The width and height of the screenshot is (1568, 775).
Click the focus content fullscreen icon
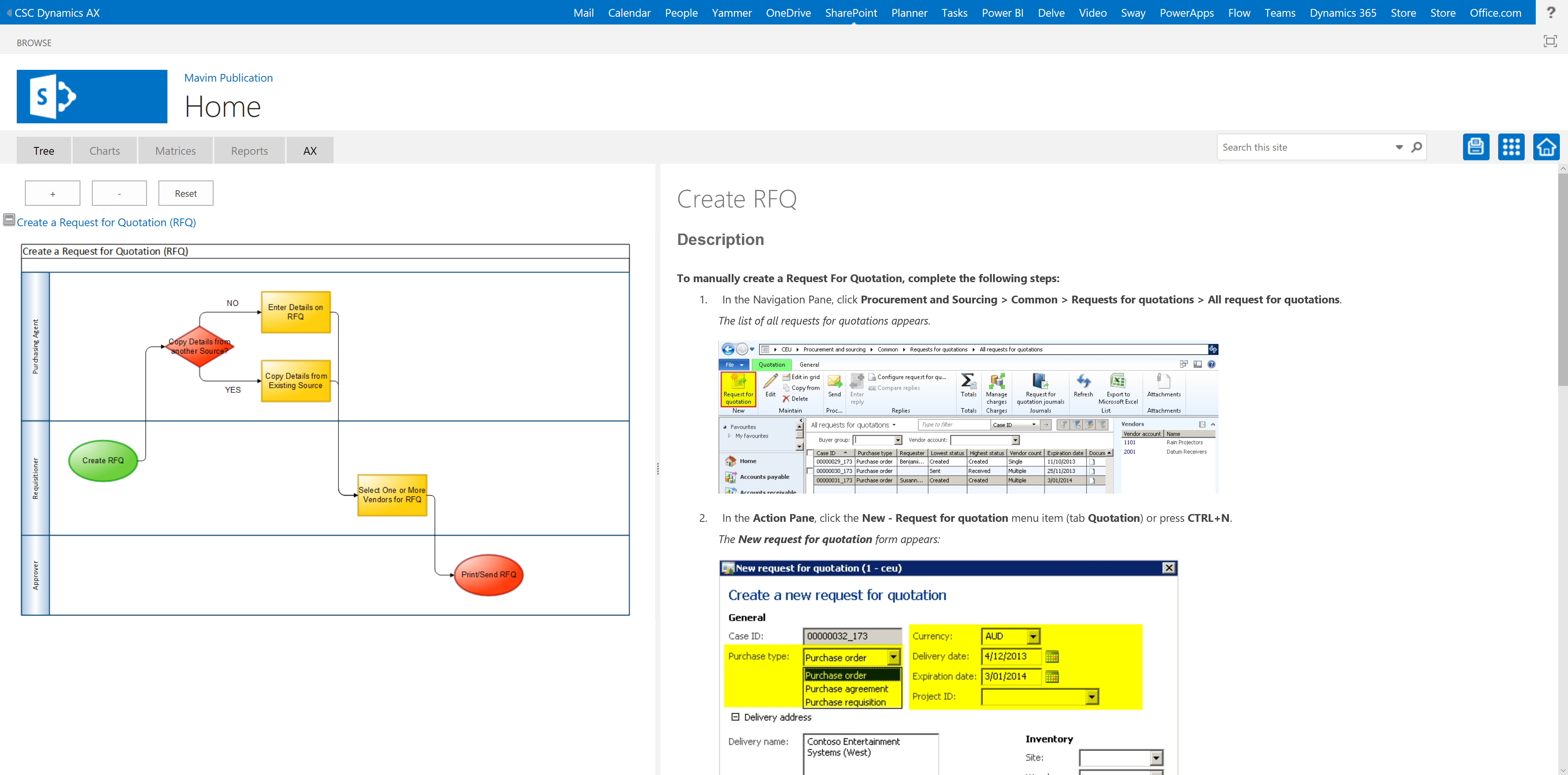click(1550, 41)
